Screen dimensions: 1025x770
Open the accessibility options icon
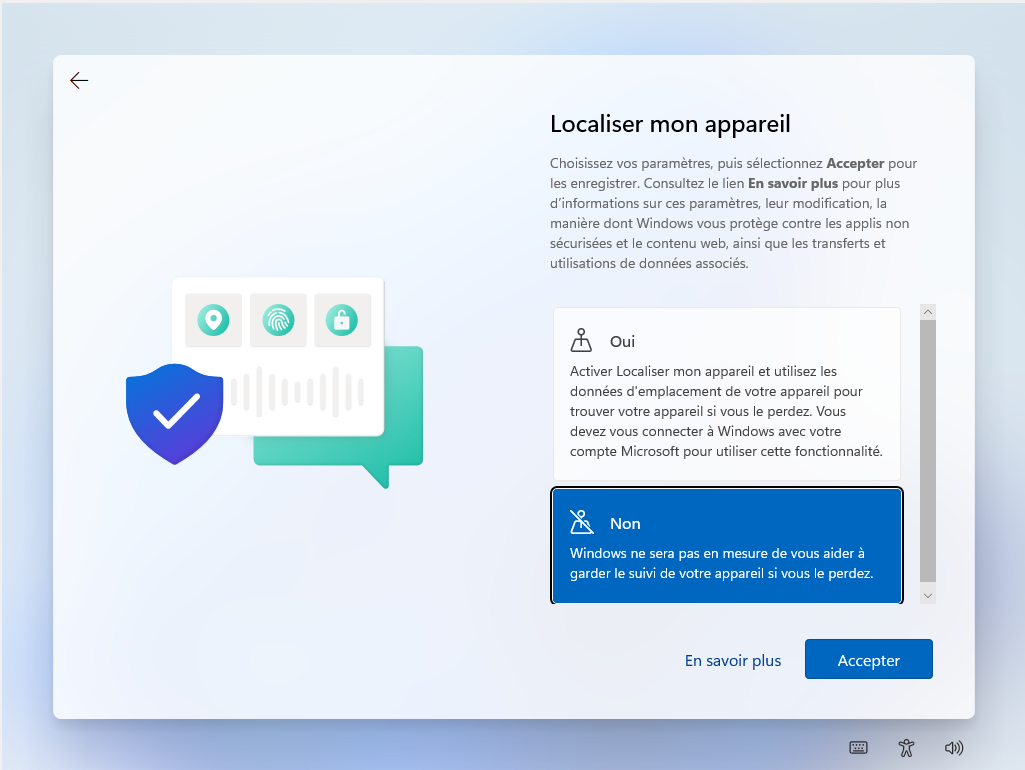906,747
